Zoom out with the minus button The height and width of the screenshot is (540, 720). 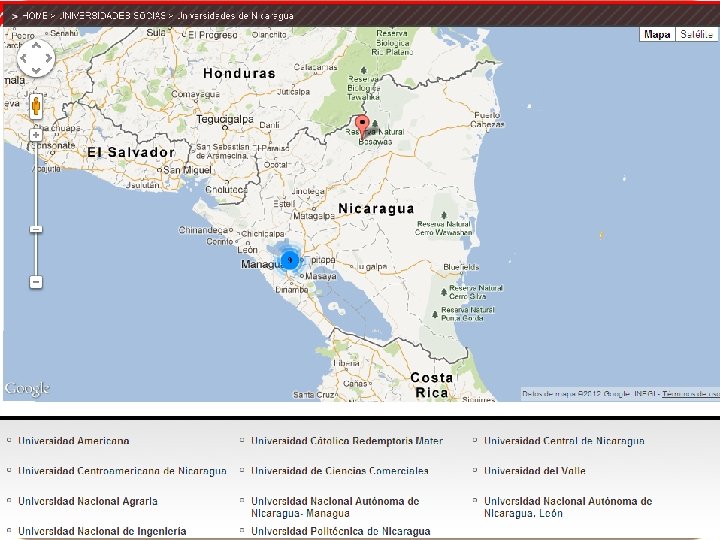[36, 281]
